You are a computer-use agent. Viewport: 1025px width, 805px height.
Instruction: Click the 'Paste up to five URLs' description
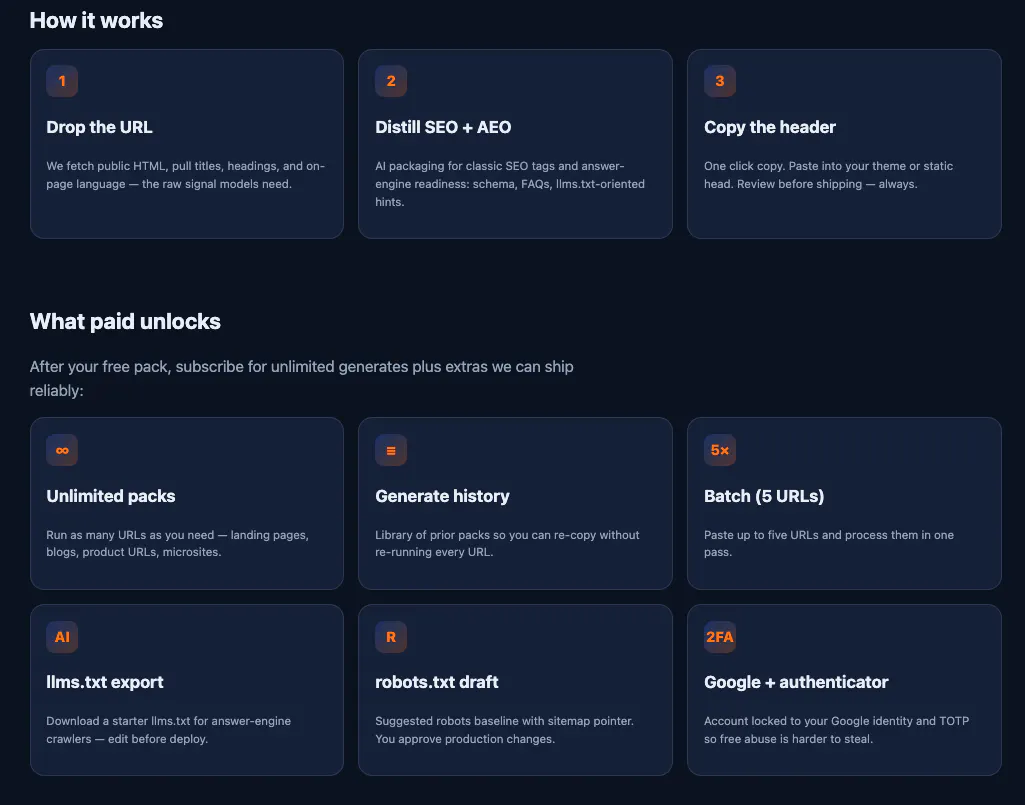pos(829,543)
